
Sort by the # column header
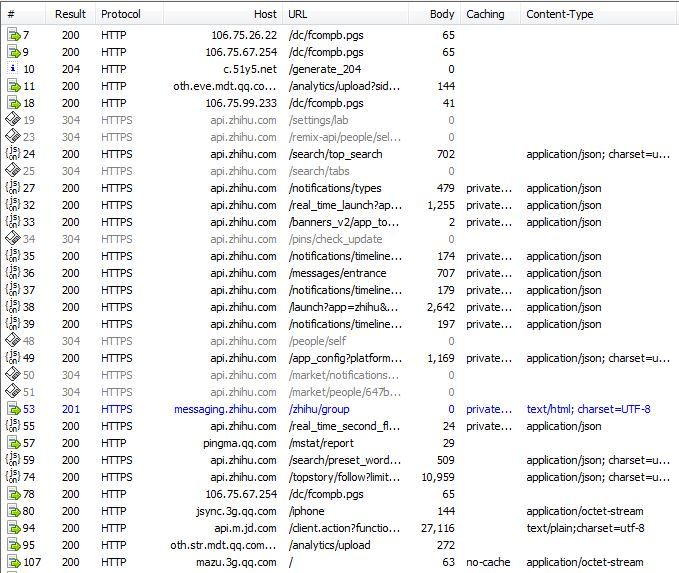tap(23, 14)
